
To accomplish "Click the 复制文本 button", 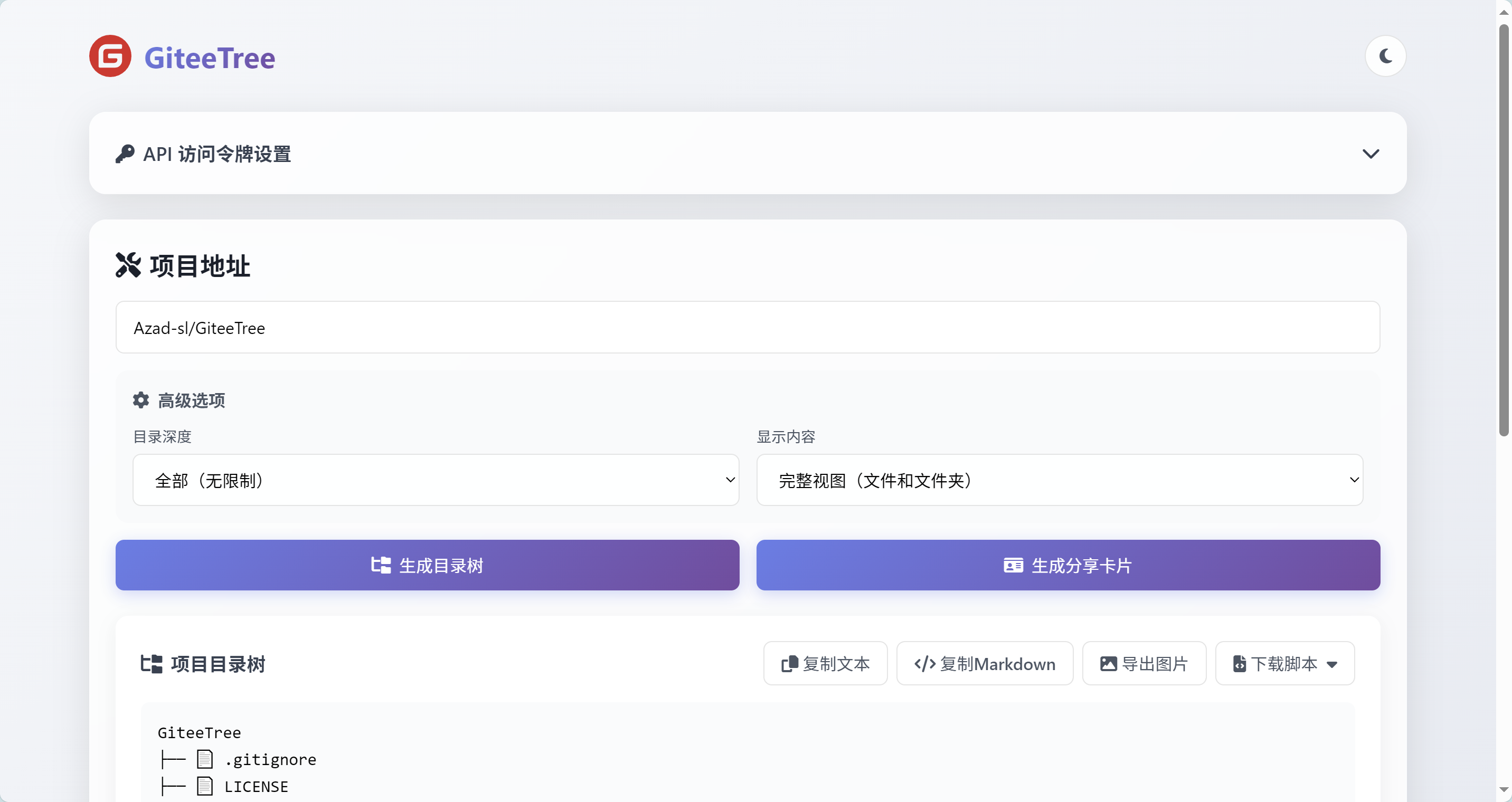I will point(825,664).
